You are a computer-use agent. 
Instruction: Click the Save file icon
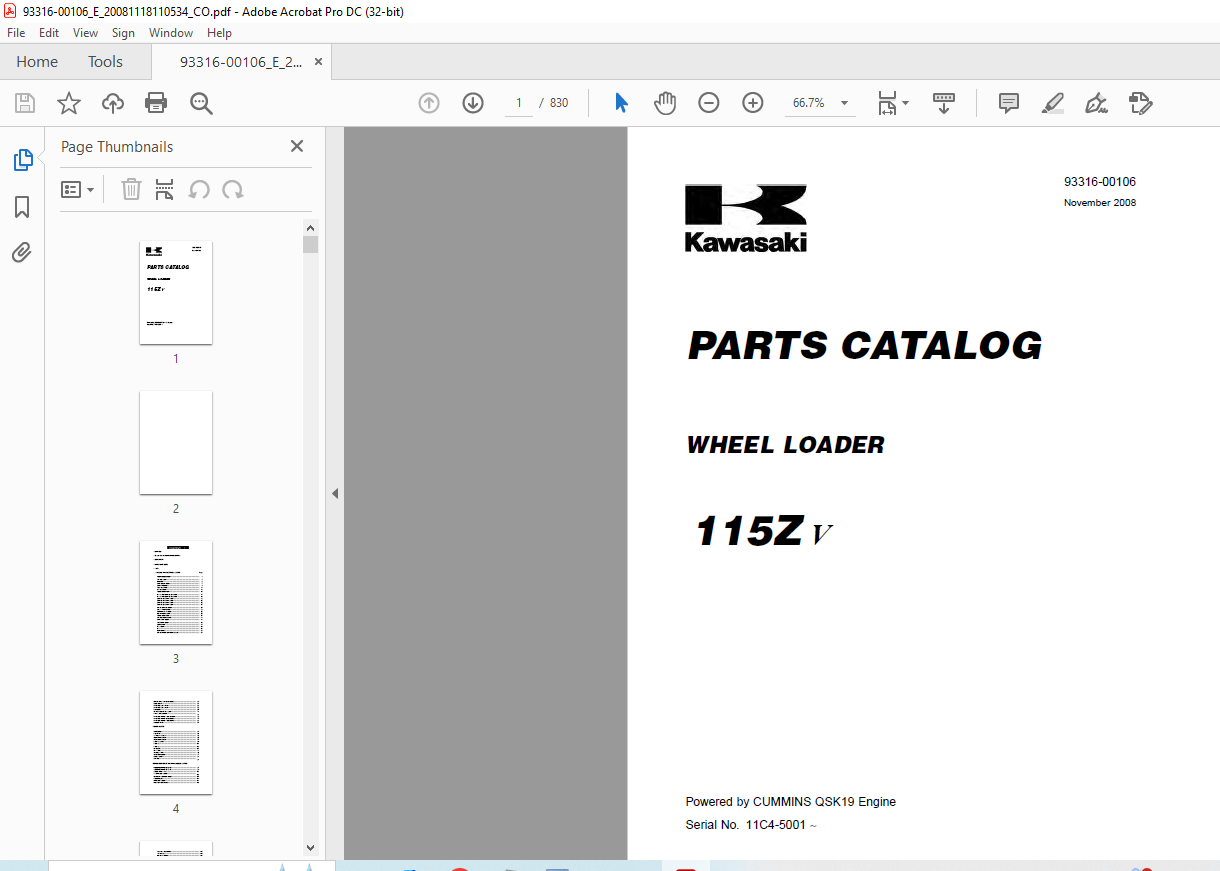[x=25, y=103]
